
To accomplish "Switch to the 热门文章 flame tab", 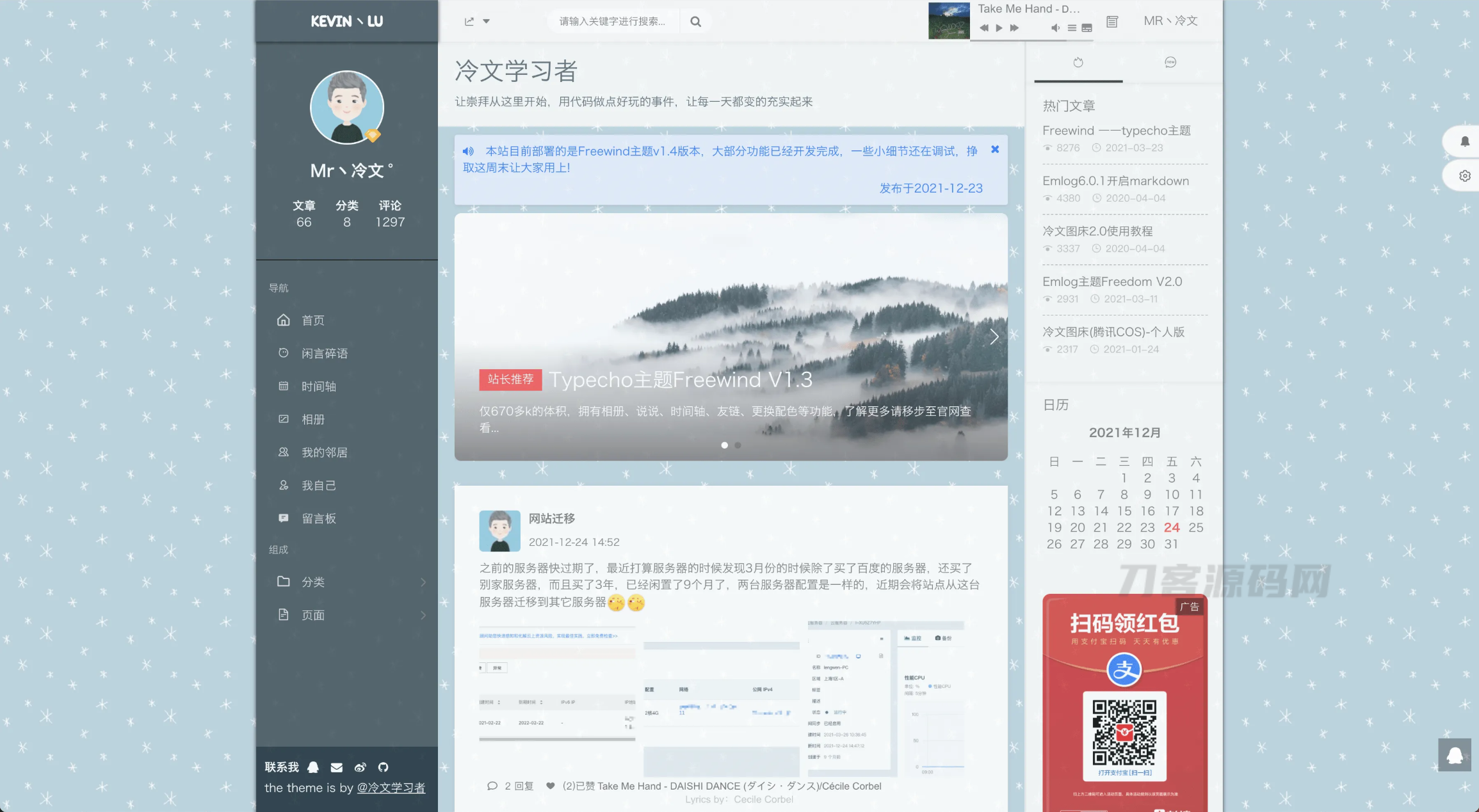I will 1078,62.
